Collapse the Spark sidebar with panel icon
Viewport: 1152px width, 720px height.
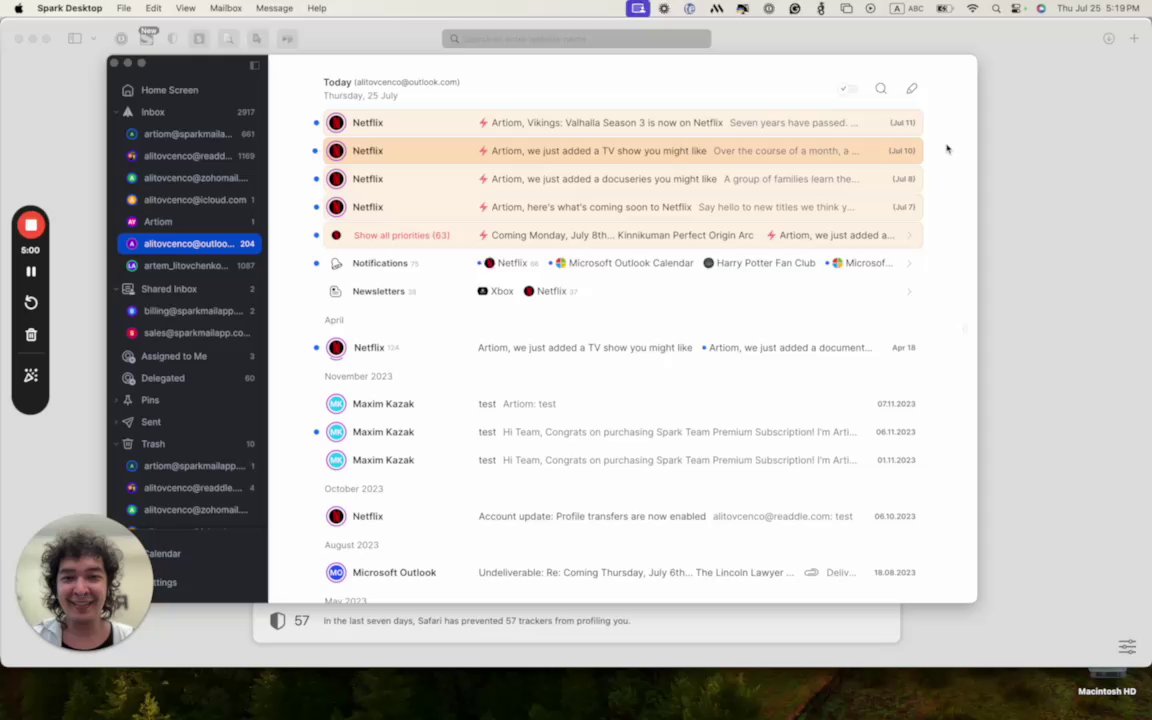point(254,65)
